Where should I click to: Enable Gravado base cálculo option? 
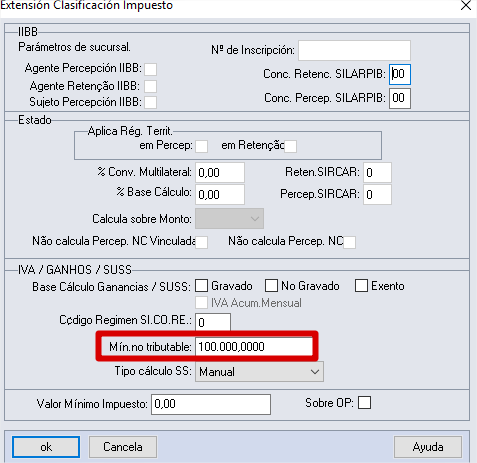[x=201, y=286]
